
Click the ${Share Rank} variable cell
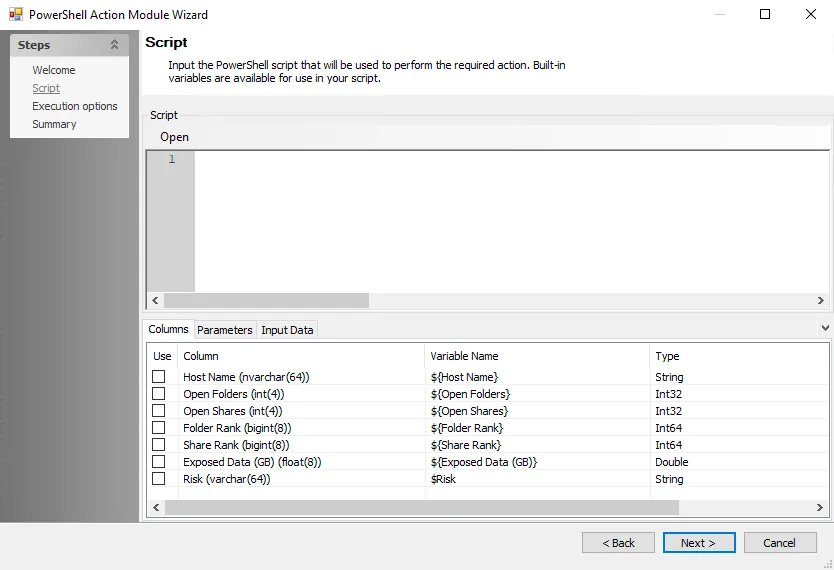pyautogui.click(x=537, y=445)
